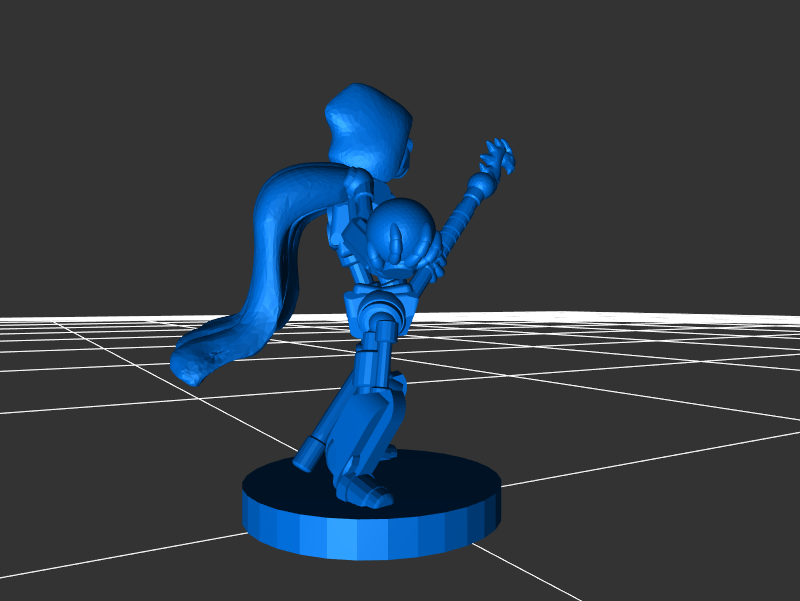Screen dimensions: 800x601
Task: Select the hip joint block
Action: click(x=380, y=305)
